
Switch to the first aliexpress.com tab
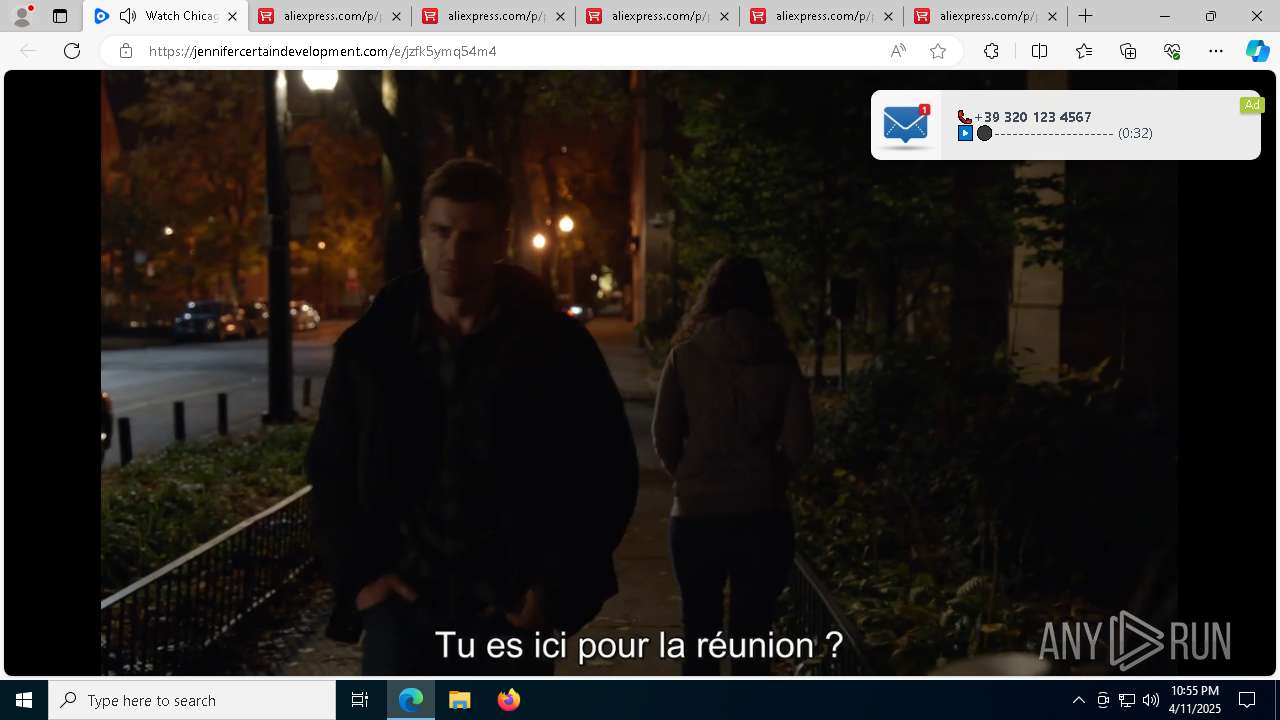pos(330,16)
